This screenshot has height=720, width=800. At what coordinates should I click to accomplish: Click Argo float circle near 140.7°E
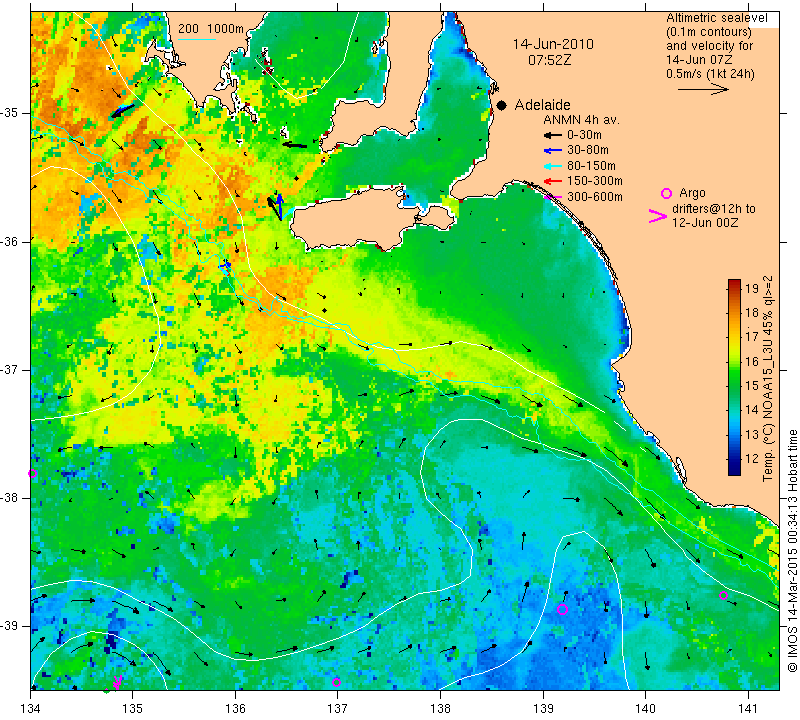tap(723, 595)
